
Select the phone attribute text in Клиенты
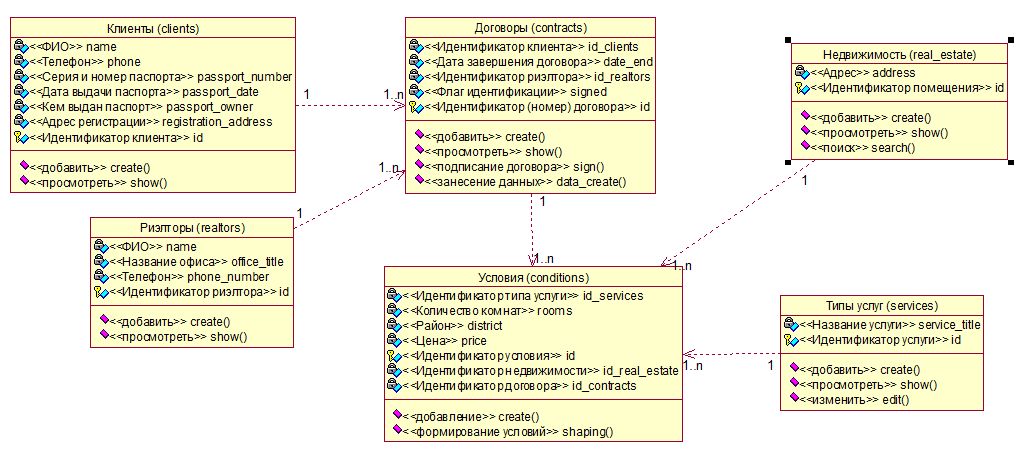[84, 62]
